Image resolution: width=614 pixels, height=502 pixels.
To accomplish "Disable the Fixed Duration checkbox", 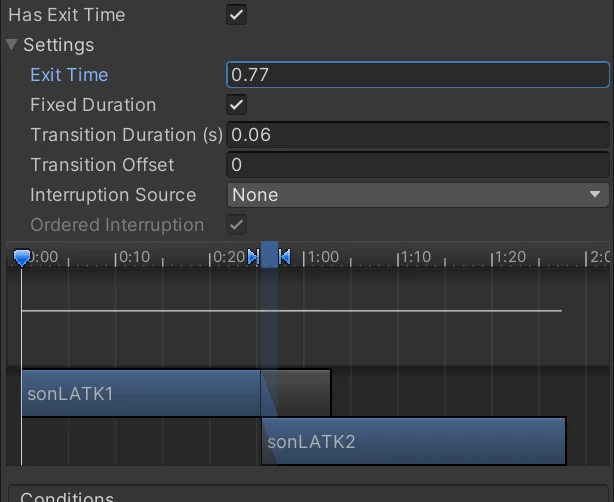I will 237,105.
